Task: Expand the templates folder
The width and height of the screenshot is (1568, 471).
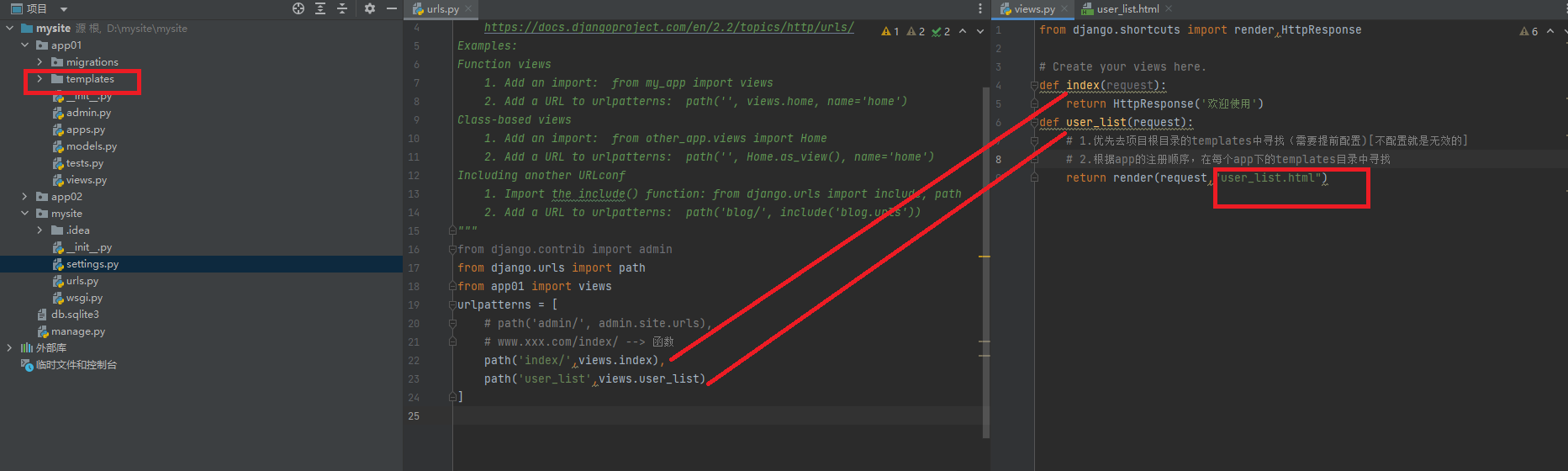Action: click(x=40, y=79)
